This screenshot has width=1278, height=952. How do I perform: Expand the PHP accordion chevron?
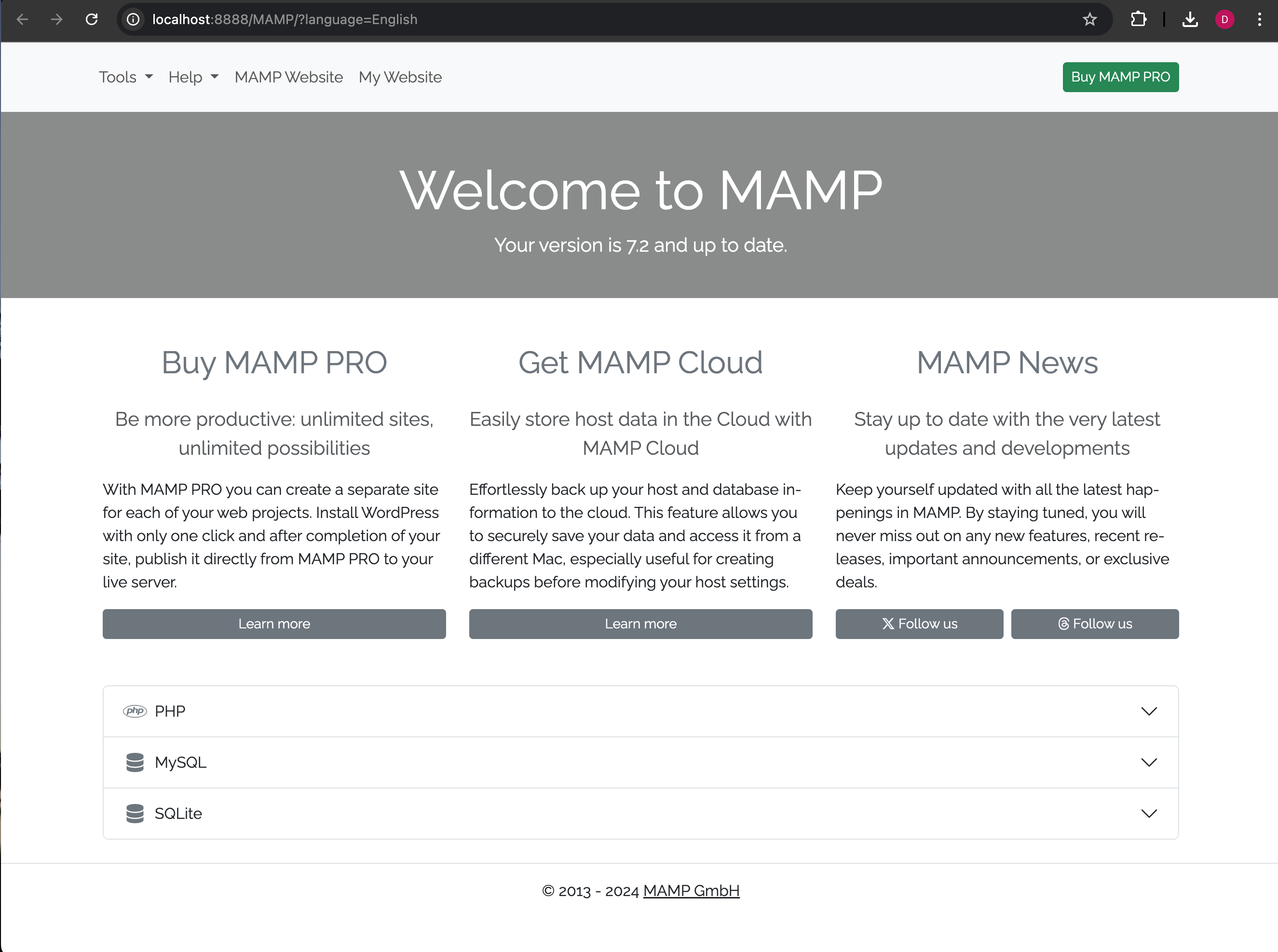point(1149,711)
